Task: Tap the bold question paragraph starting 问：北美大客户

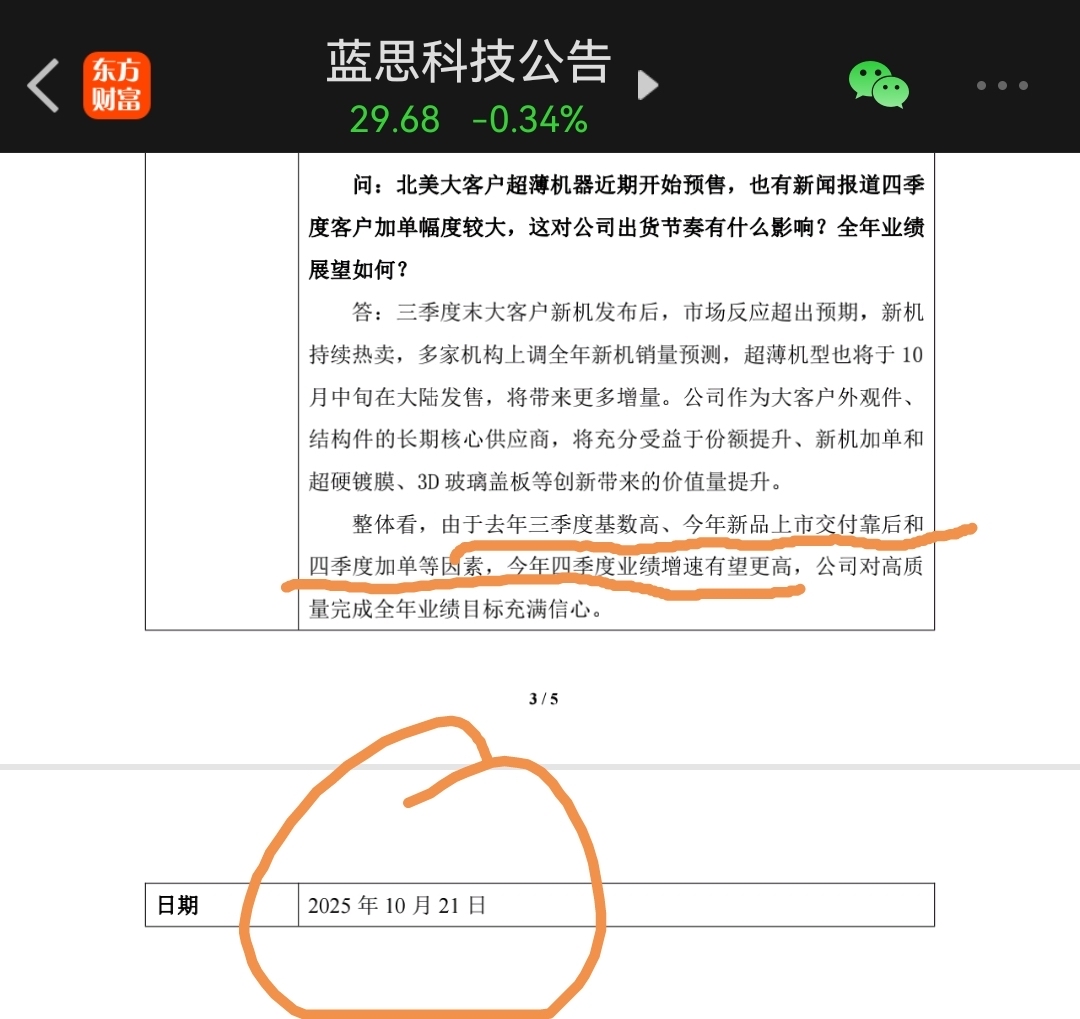Action: pyautogui.click(x=616, y=227)
